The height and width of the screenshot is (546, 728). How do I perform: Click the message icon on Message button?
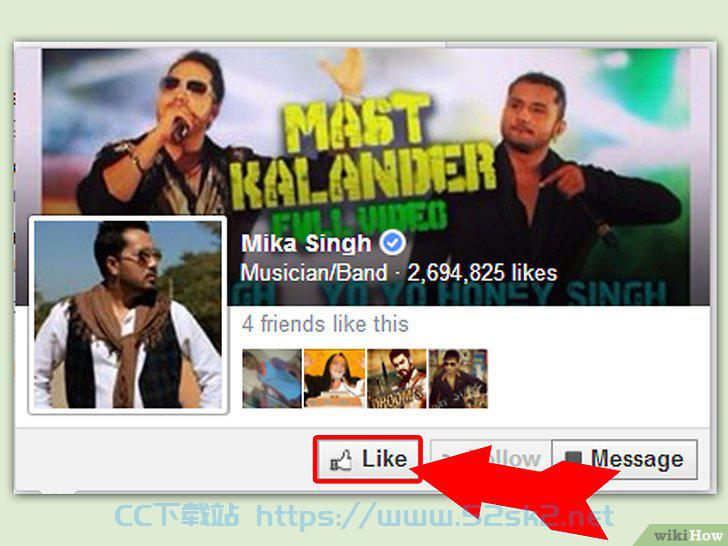(x=573, y=458)
